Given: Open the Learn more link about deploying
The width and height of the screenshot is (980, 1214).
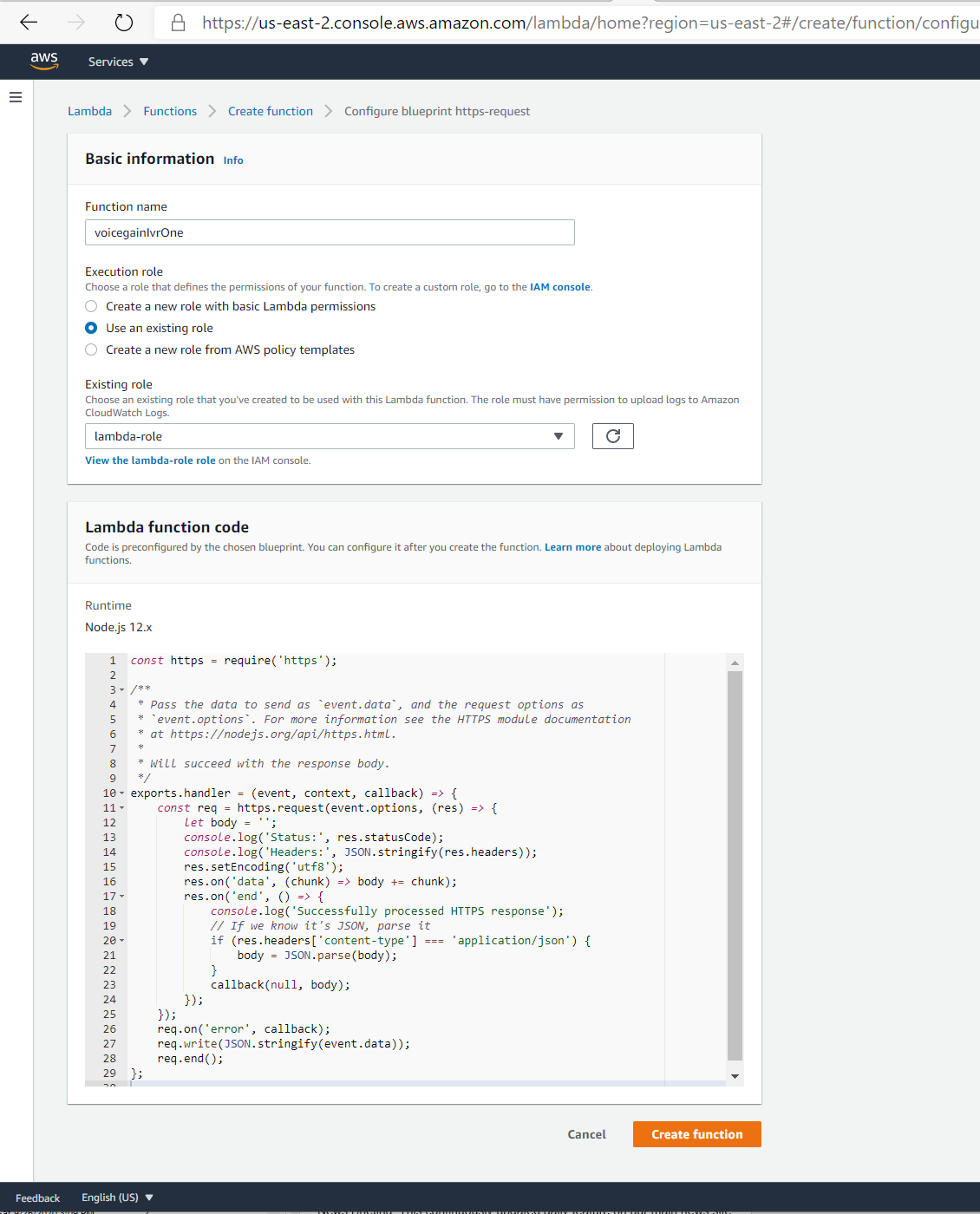Looking at the screenshot, I should point(572,547).
